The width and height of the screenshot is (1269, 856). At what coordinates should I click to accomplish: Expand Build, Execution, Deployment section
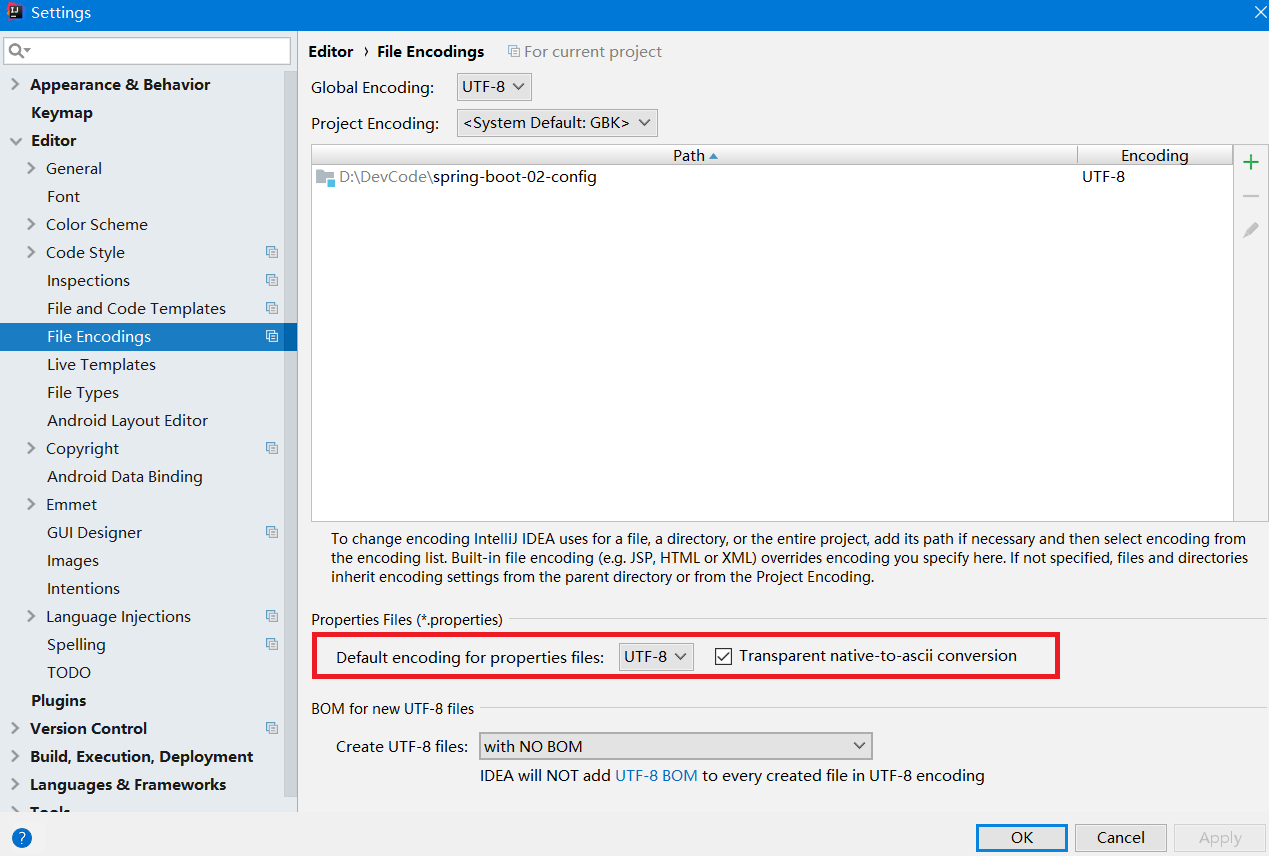click(15, 757)
